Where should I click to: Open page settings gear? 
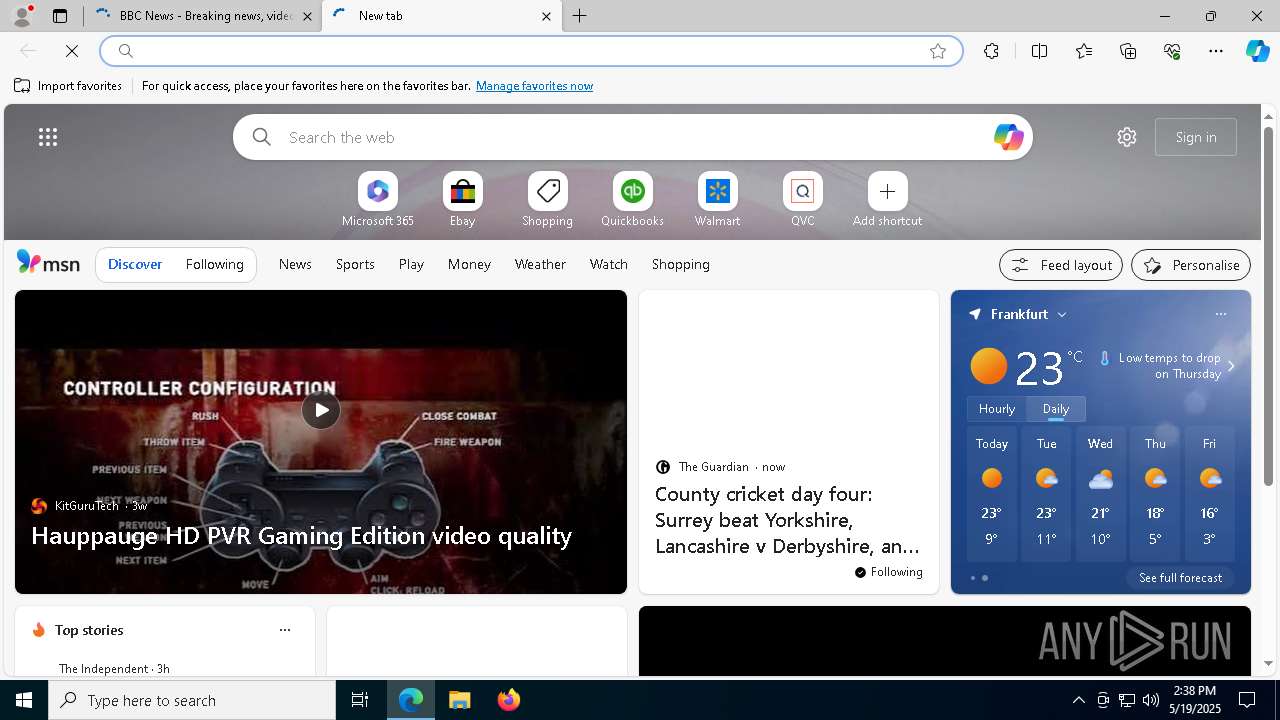[x=1127, y=137]
